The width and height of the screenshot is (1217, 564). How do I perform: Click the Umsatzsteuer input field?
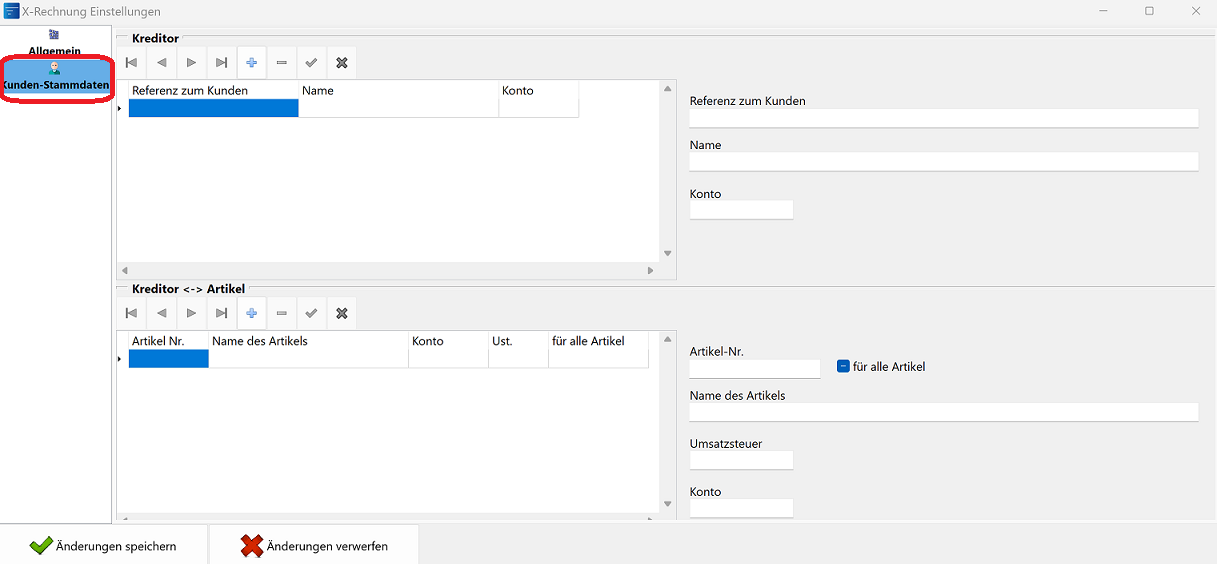pyautogui.click(x=741, y=460)
